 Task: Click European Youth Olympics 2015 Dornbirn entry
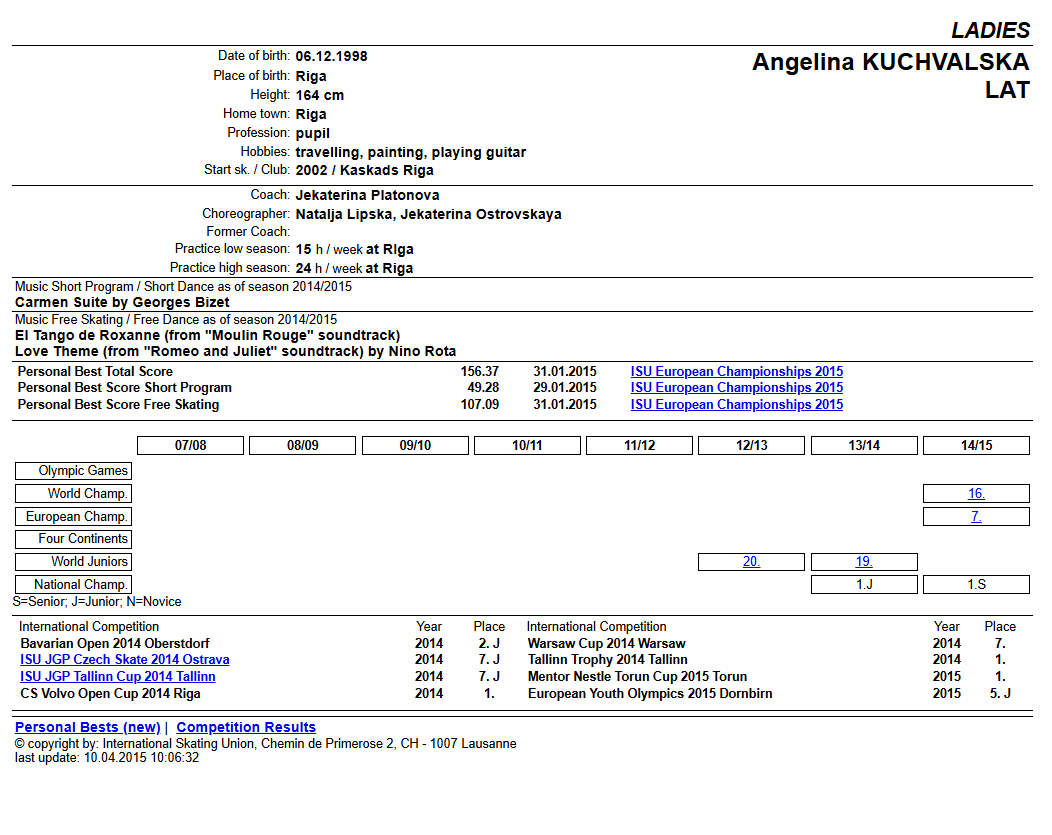click(x=650, y=693)
